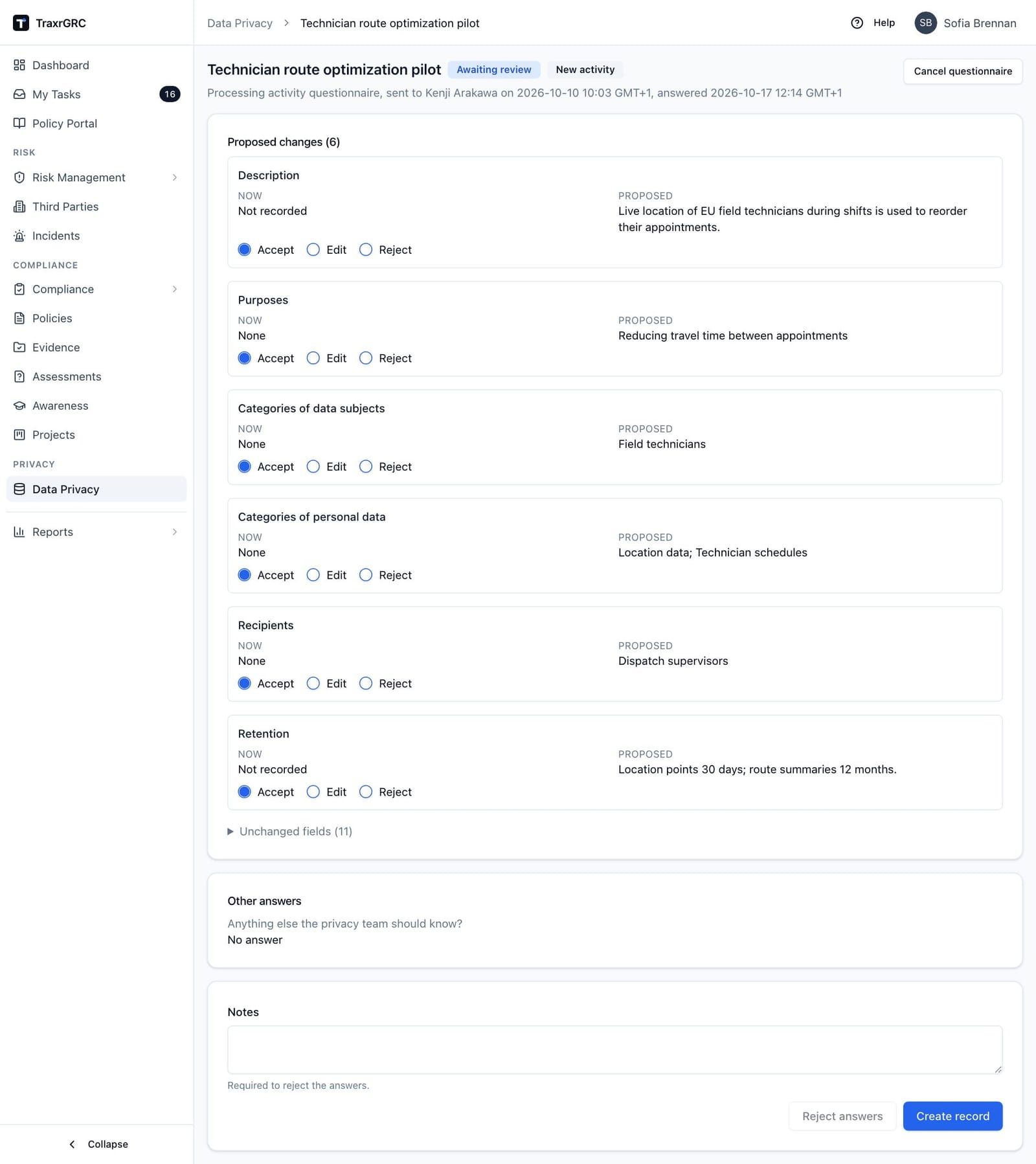Viewport: 1036px width, 1164px height.
Task: Select Edit for Categories of personal data
Action: [x=313, y=575]
